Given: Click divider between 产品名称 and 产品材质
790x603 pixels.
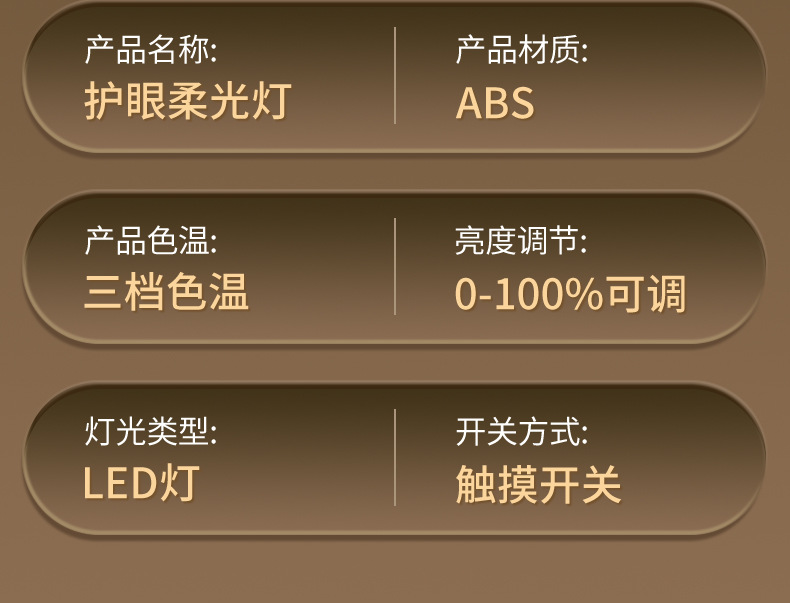Looking at the screenshot, I should click(395, 76).
